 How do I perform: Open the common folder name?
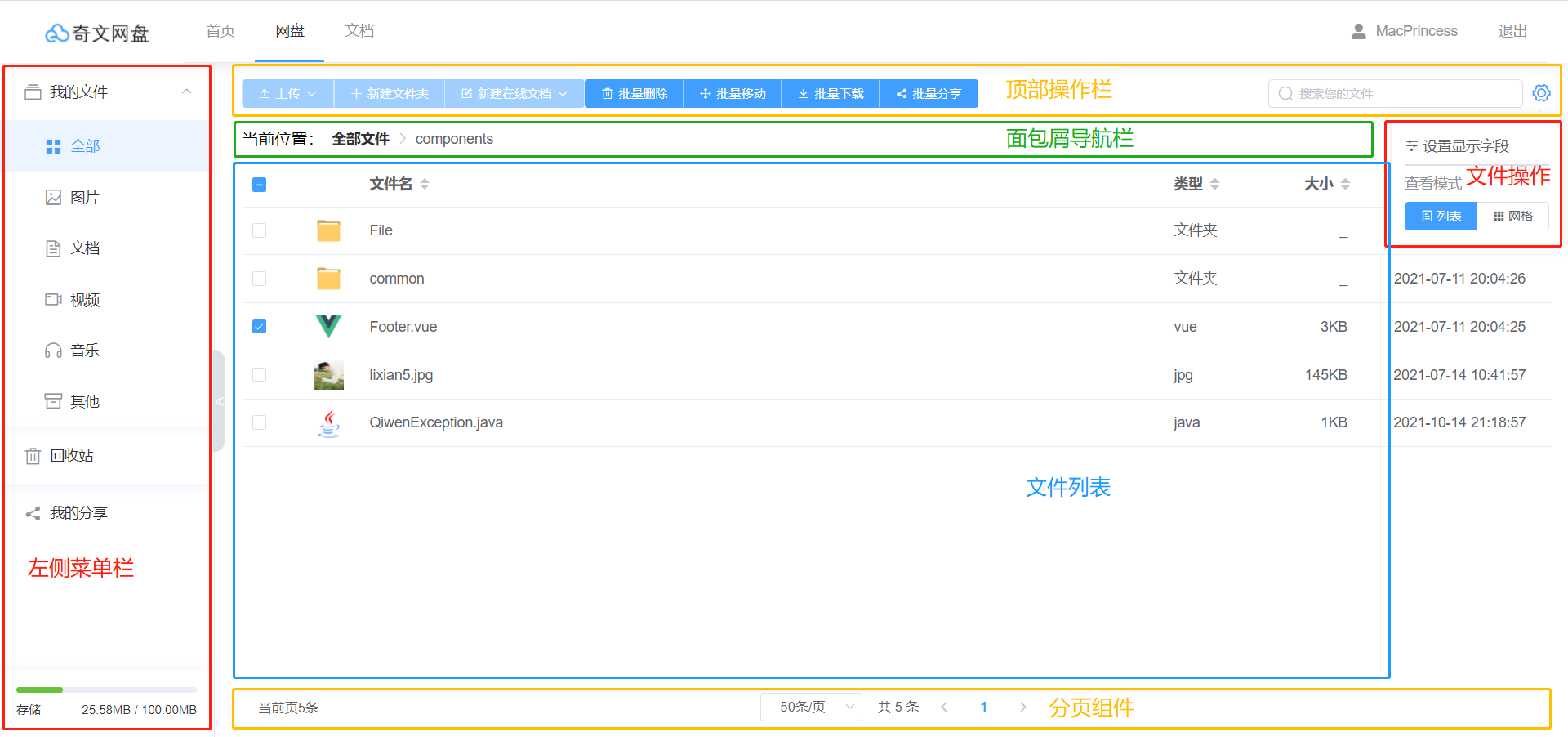tap(397, 279)
